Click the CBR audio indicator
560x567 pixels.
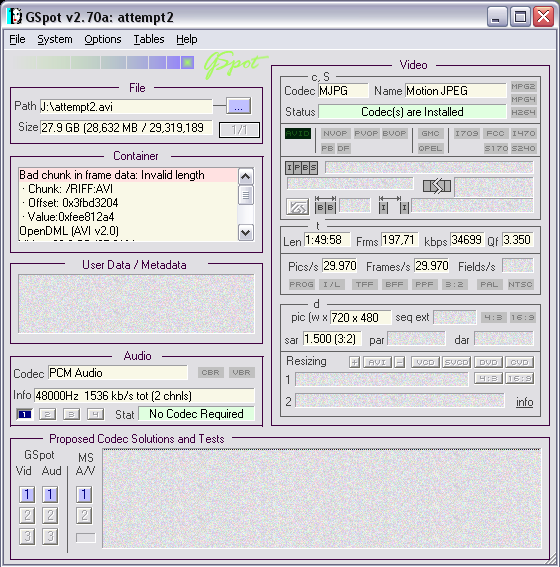[x=210, y=373]
